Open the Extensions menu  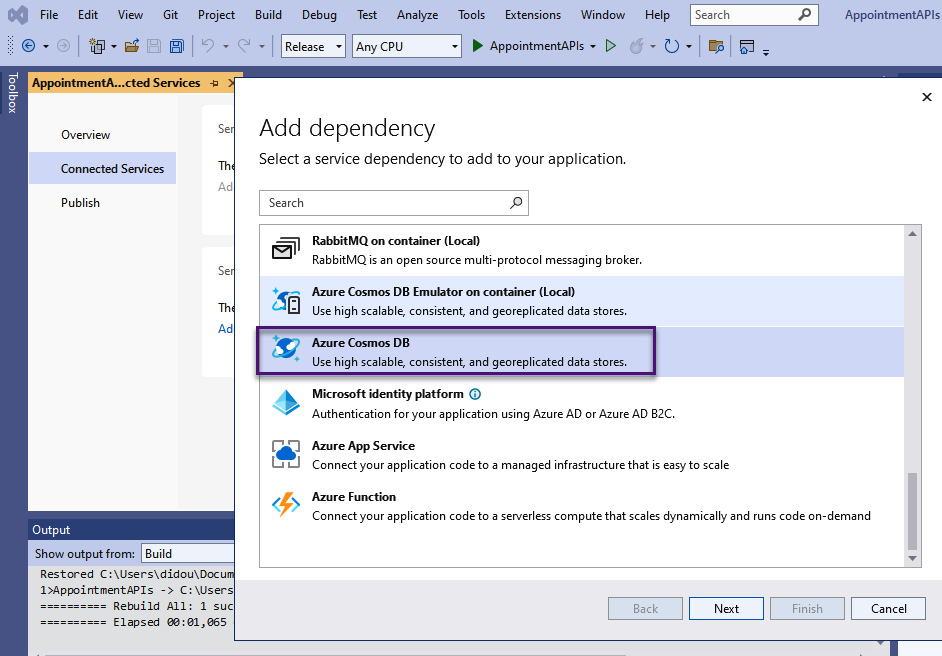click(x=533, y=14)
